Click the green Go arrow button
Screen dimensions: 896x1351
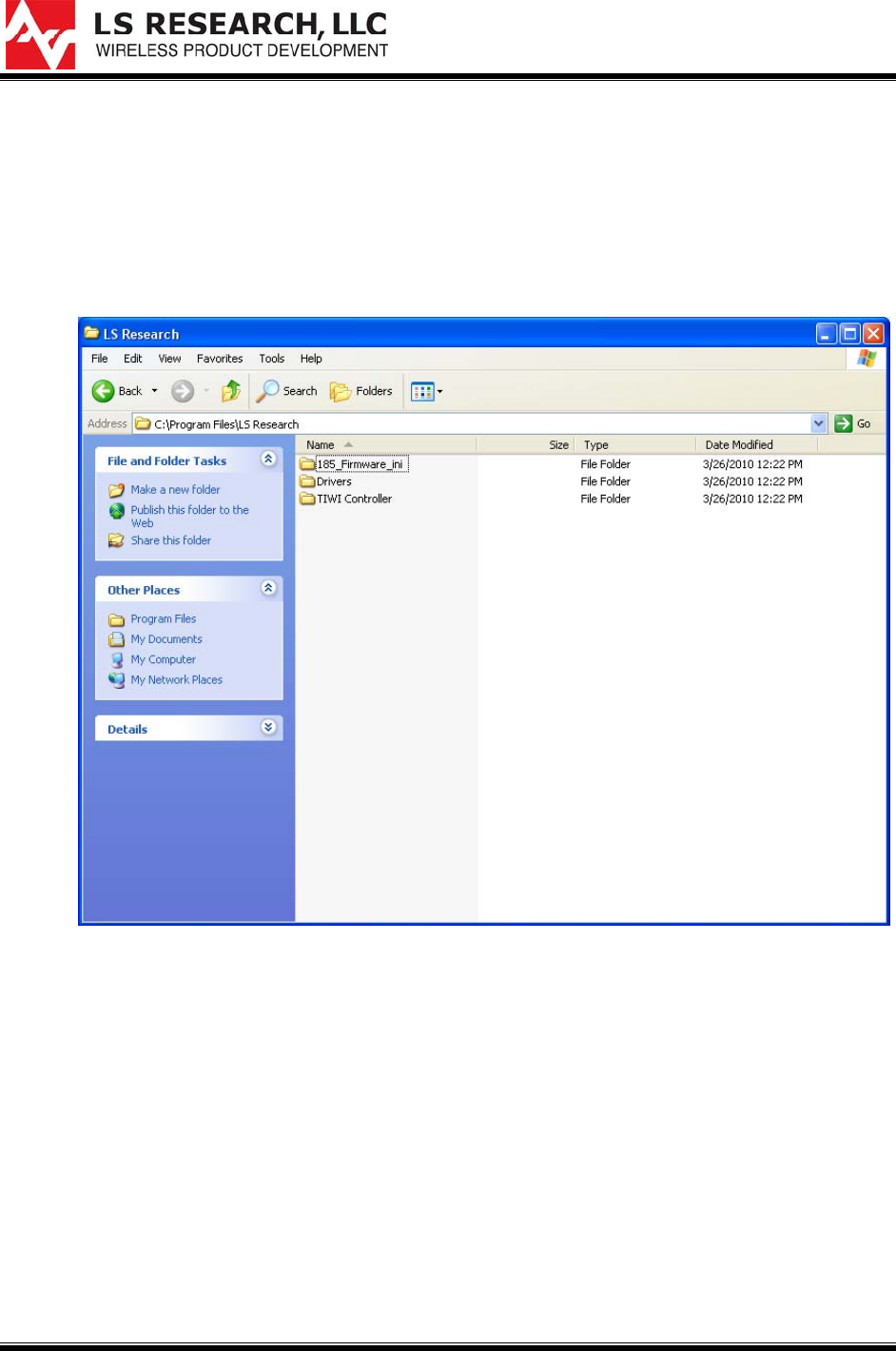tap(844, 423)
